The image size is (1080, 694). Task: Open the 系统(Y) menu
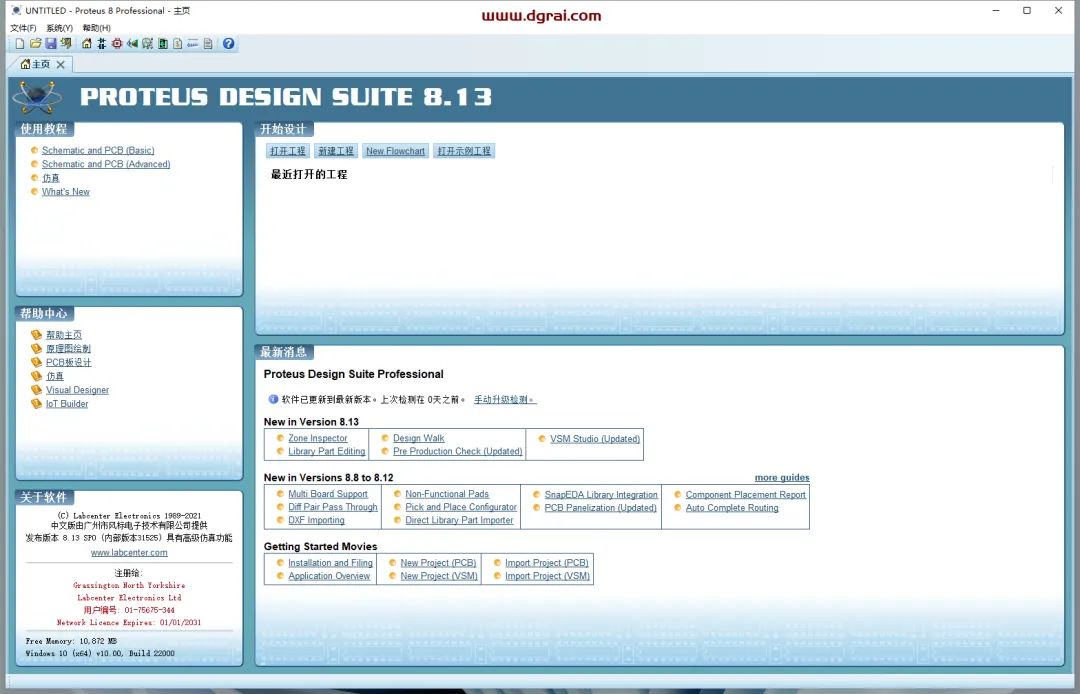click(59, 28)
